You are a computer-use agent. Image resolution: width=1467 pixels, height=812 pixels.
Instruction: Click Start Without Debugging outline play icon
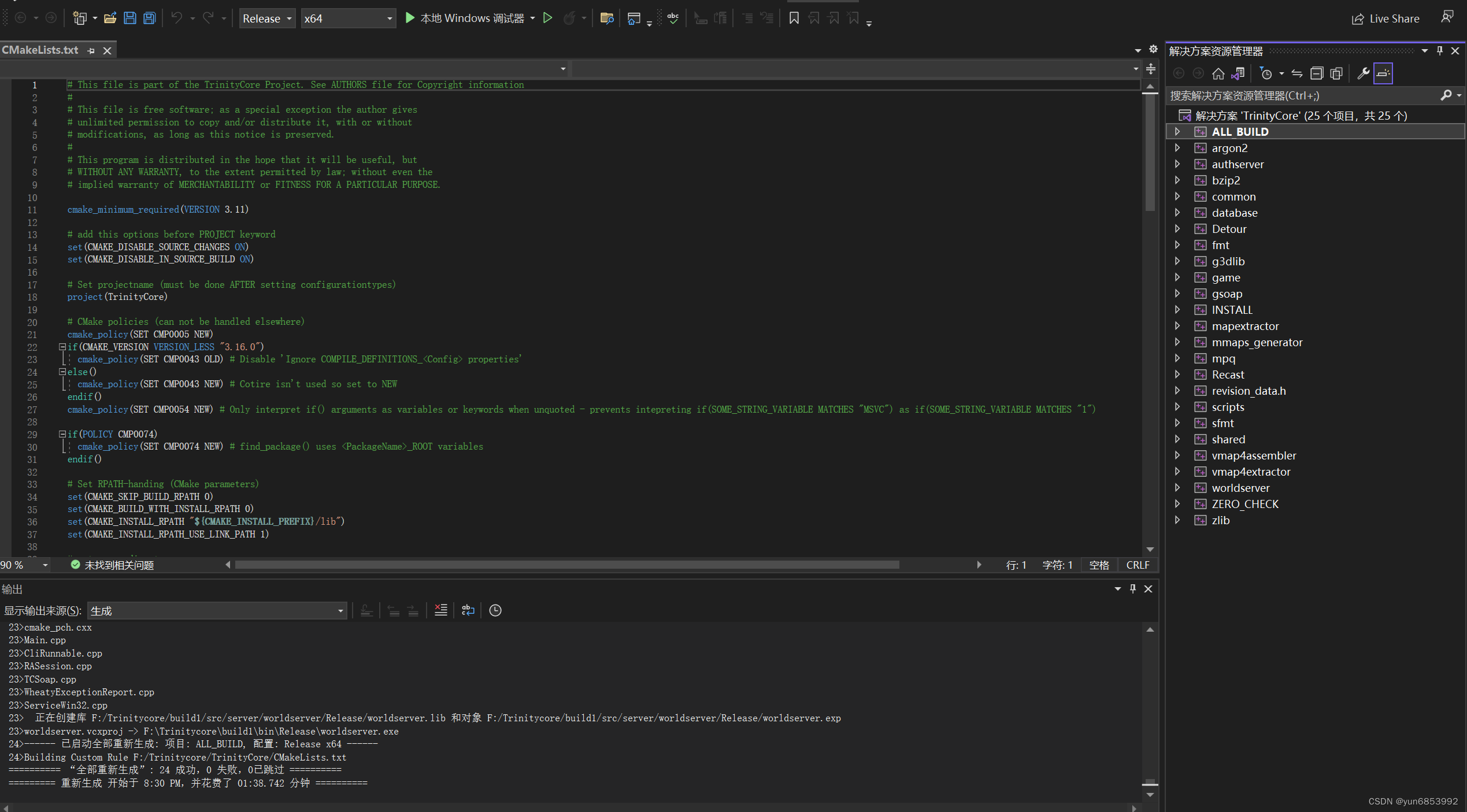pyautogui.click(x=547, y=18)
